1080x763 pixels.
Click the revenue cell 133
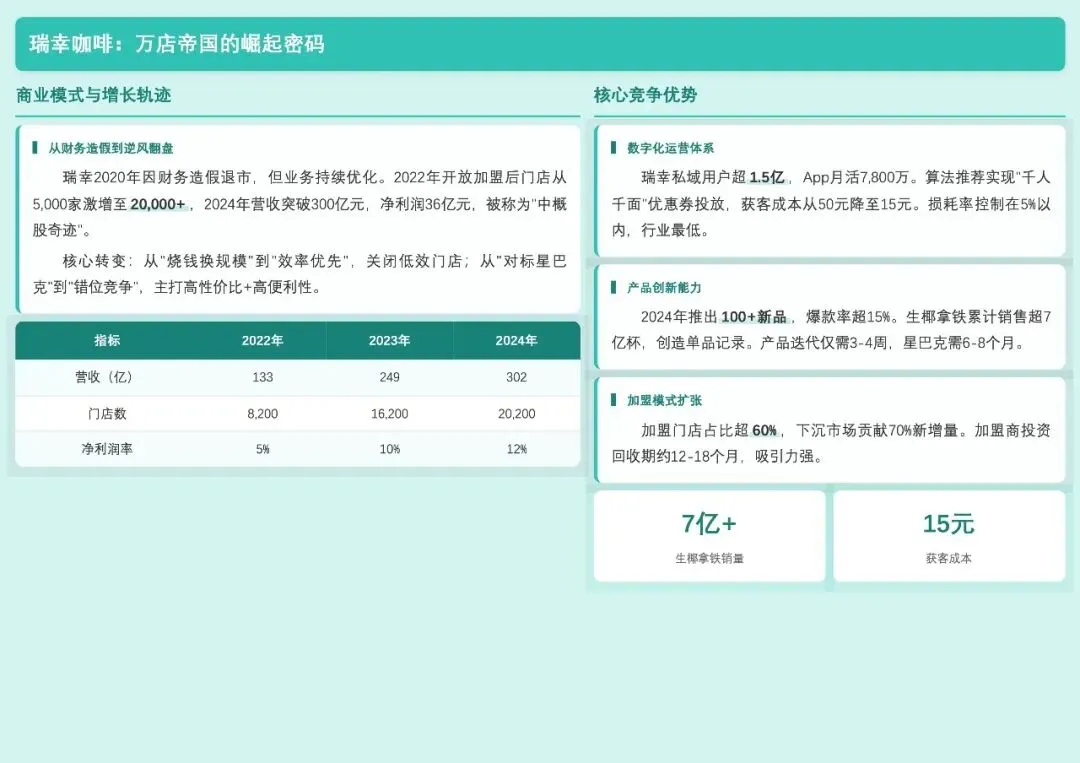coord(262,377)
